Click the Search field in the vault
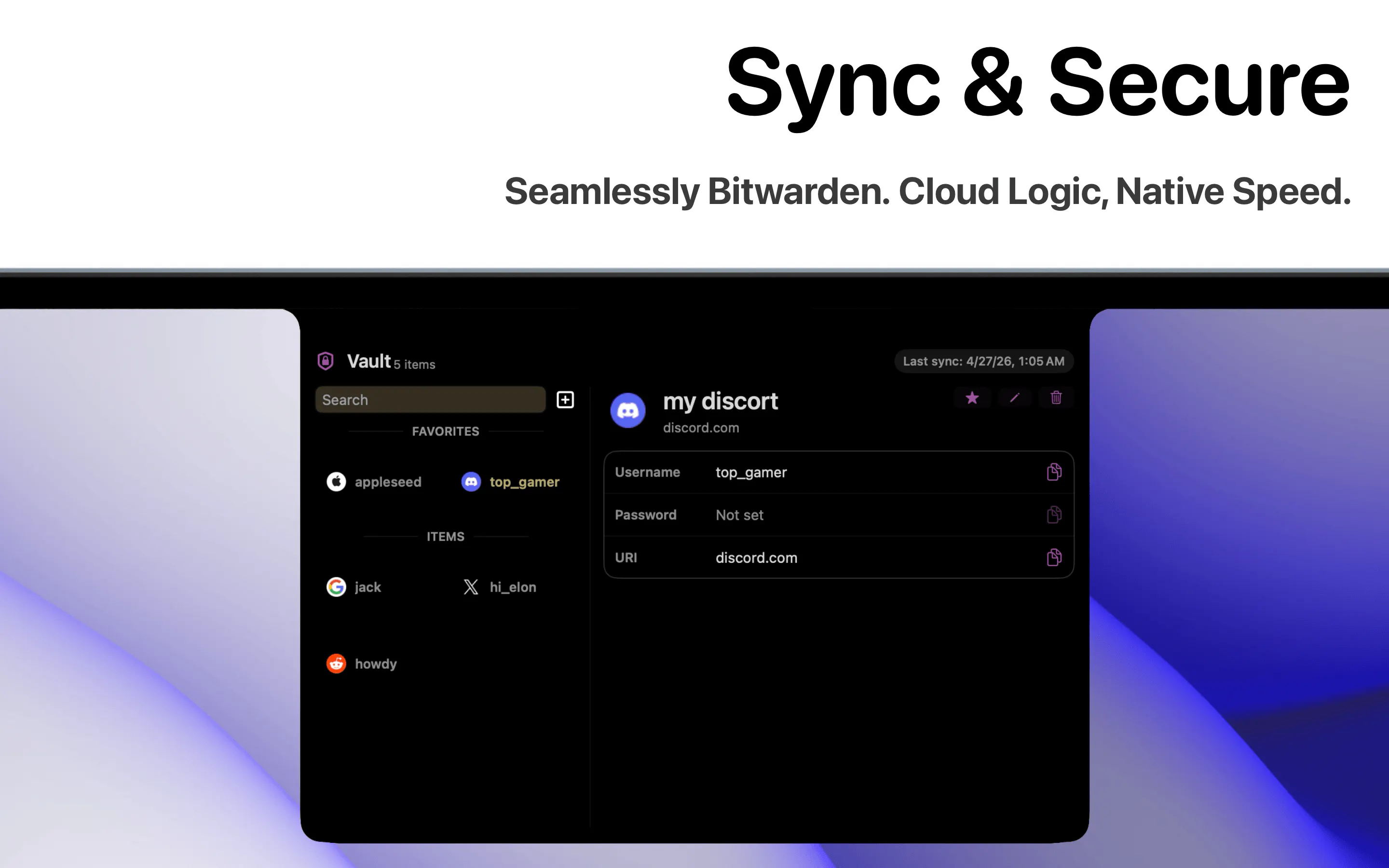Screen dimensions: 1389x868 431,400
